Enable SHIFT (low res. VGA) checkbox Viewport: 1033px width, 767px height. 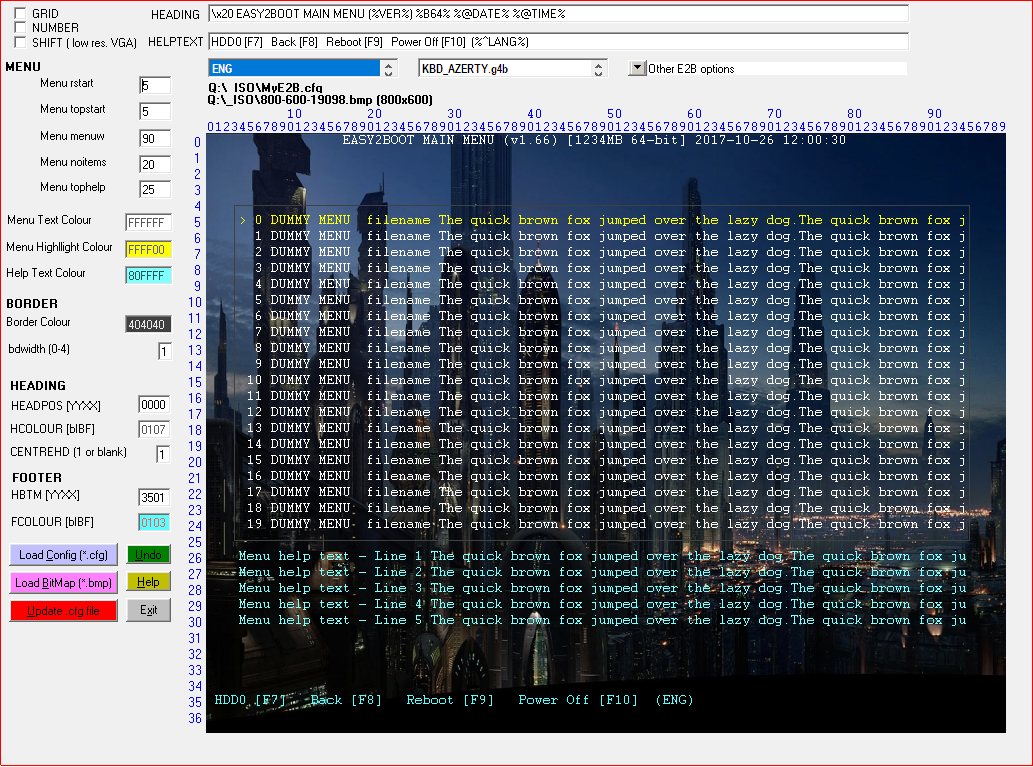coord(20,42)
